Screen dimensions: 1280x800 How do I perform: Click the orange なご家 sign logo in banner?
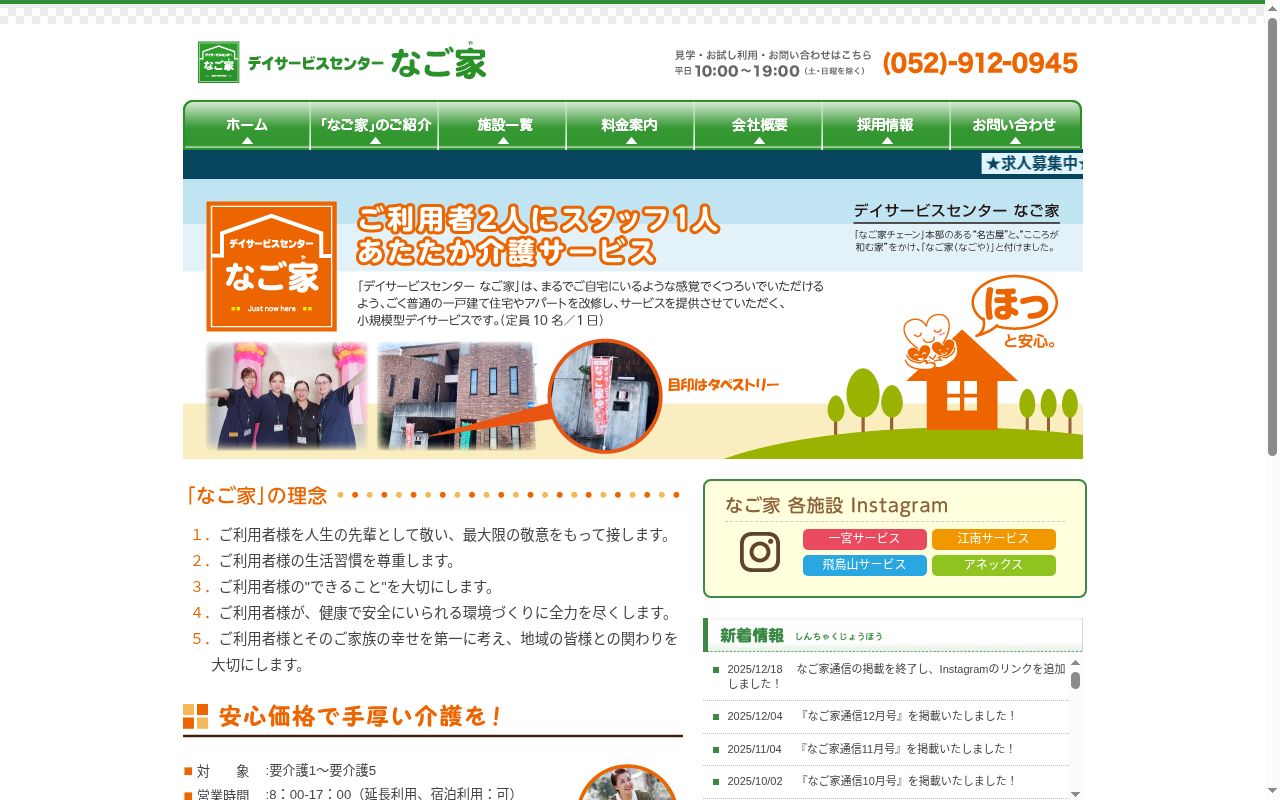pyautogui.click(x=271, y=266)
